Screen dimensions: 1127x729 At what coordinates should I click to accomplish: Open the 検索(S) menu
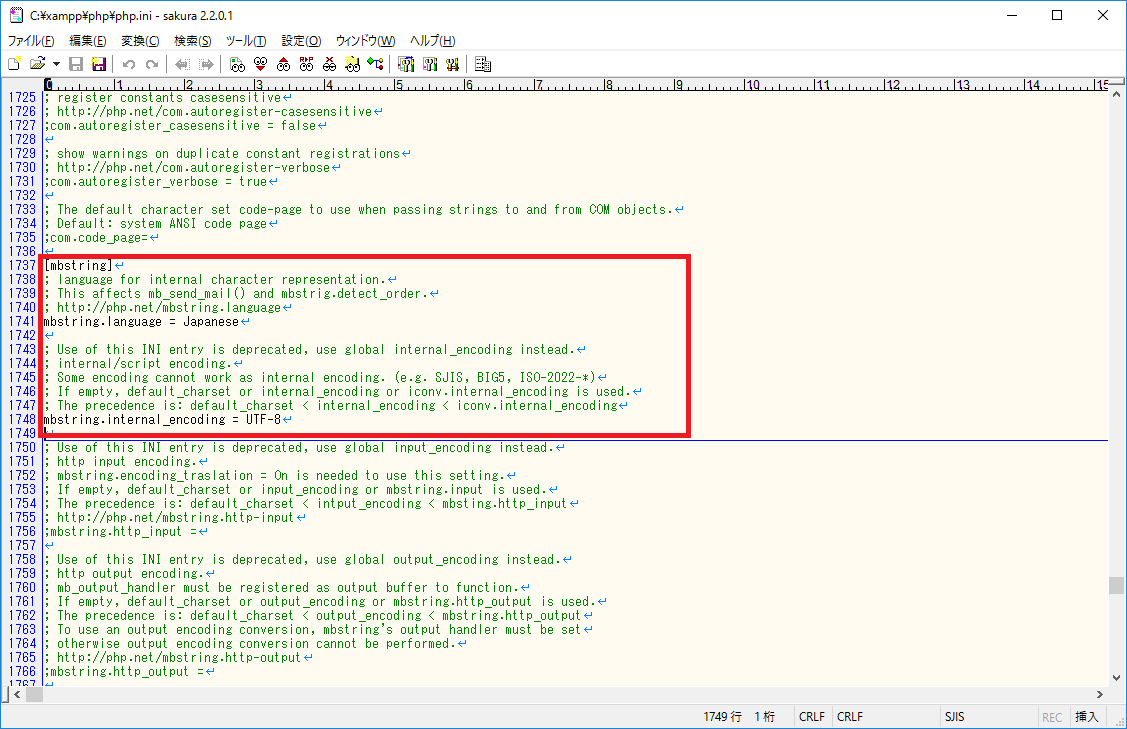[192, 41]
